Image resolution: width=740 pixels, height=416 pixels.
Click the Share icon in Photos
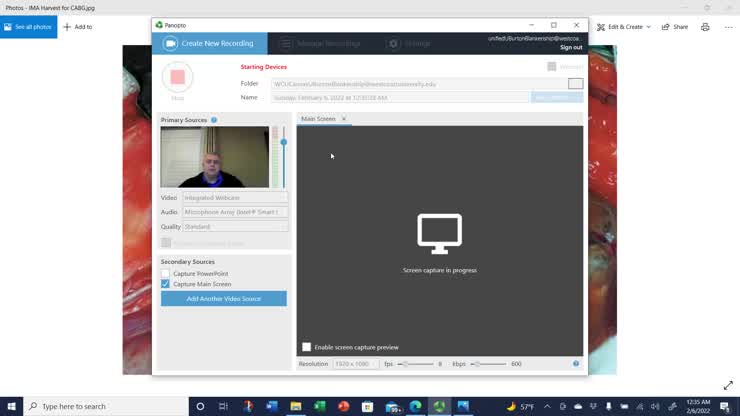tap(675, 27)
